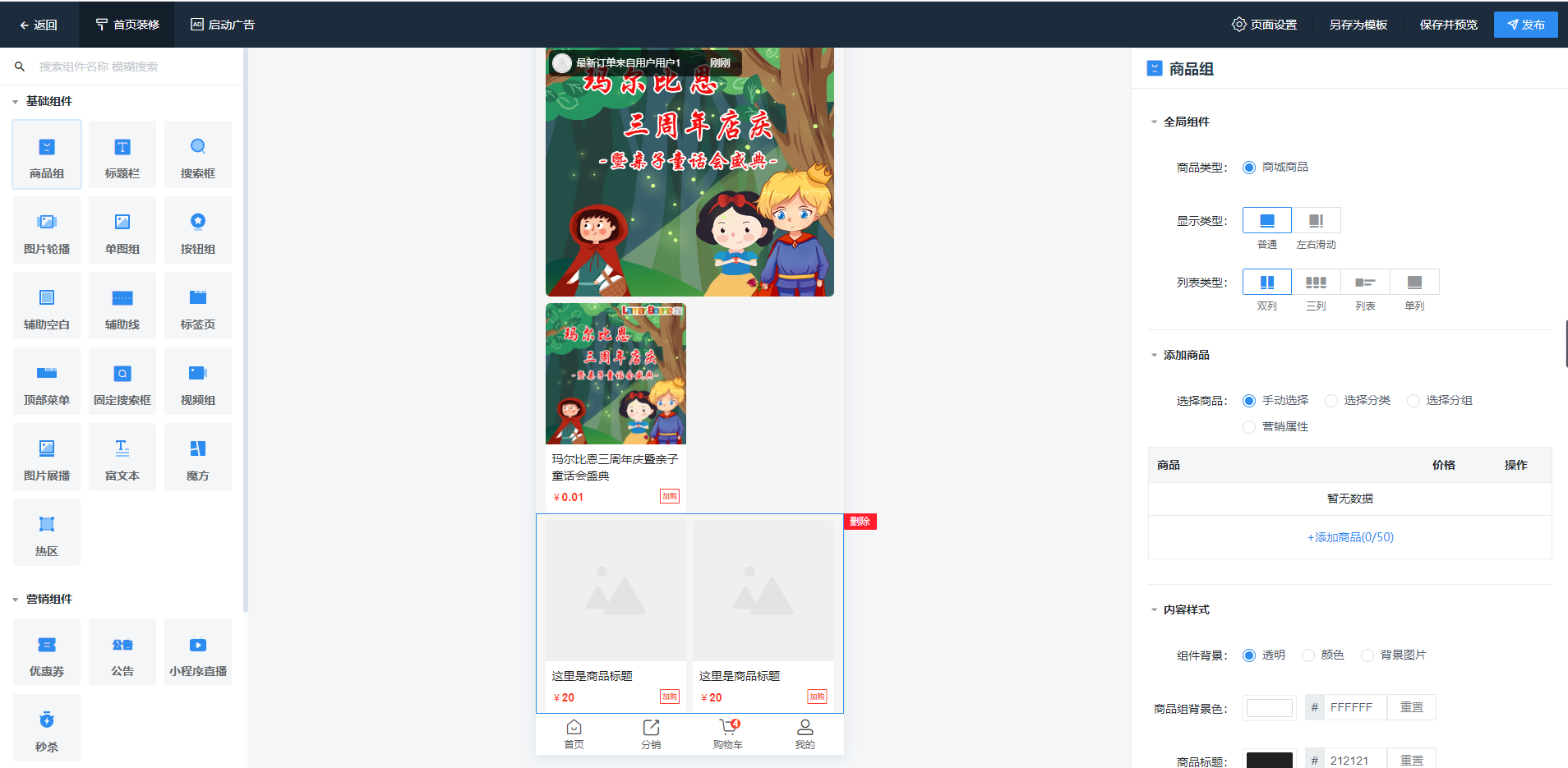1568x768 pixels.
Task: Collapse the 内容样式 settings section
Action: point(1154,610)
